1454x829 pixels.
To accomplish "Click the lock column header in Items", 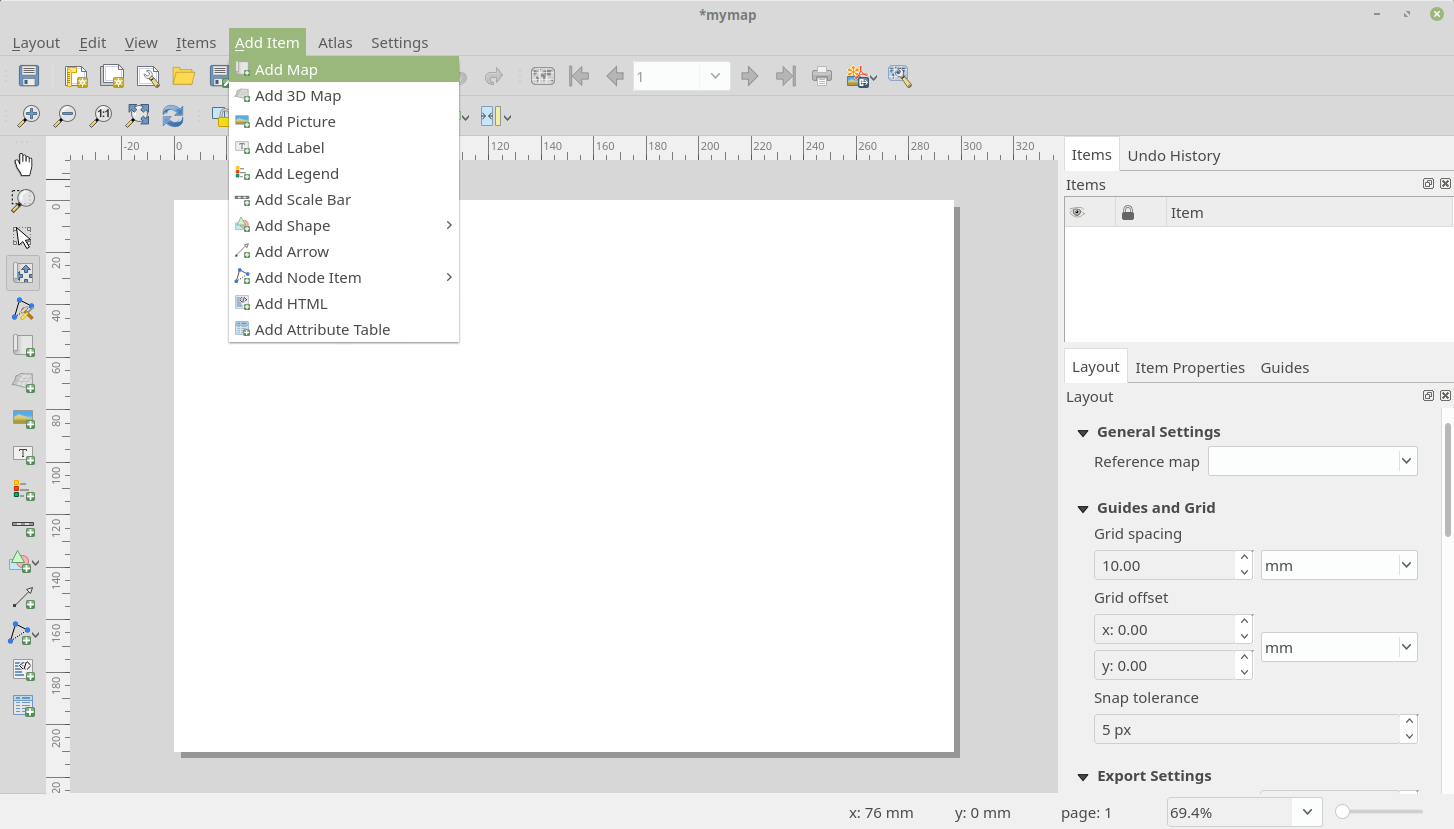I will 1128,212.
